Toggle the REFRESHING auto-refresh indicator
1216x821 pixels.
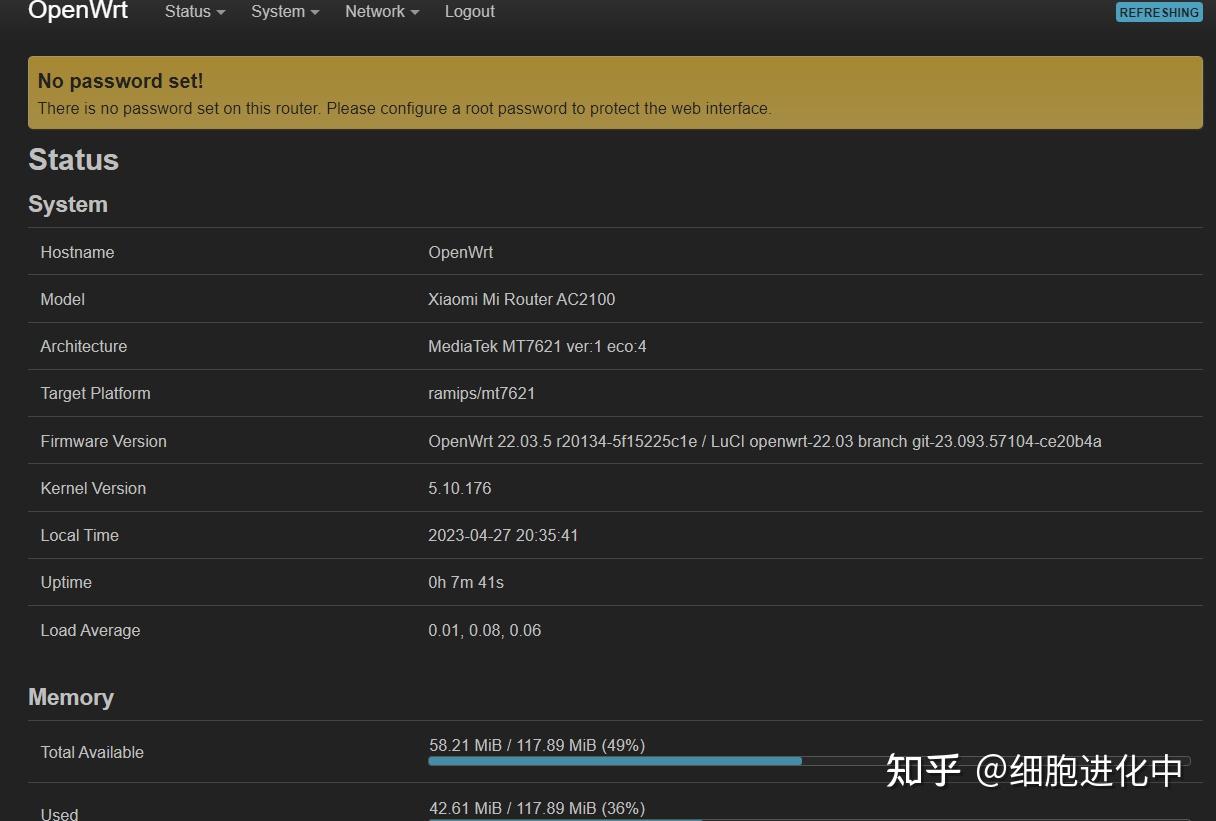tap(1159, 12)
